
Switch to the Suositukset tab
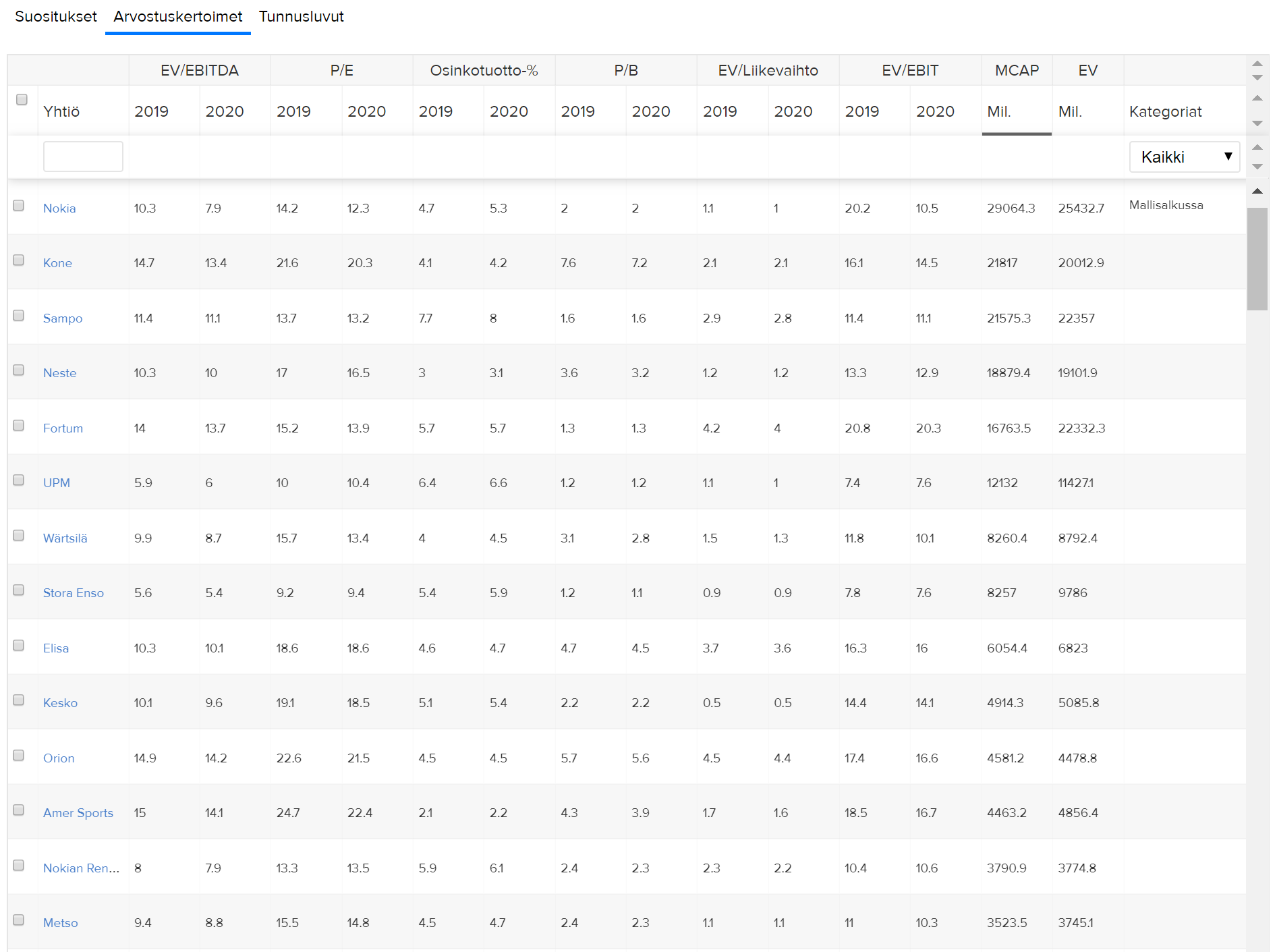56,17
